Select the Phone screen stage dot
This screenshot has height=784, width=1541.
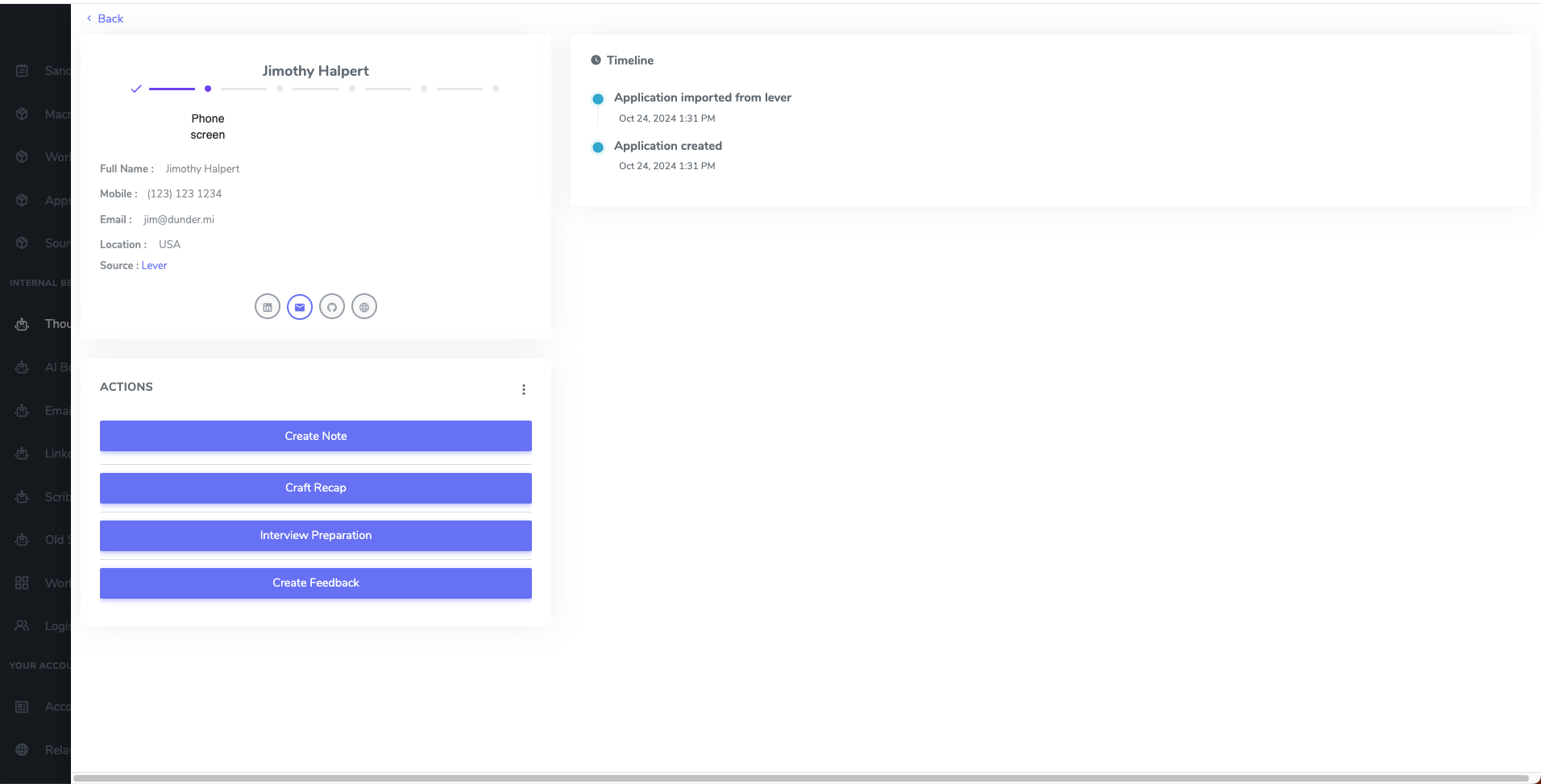coord(208,89)
